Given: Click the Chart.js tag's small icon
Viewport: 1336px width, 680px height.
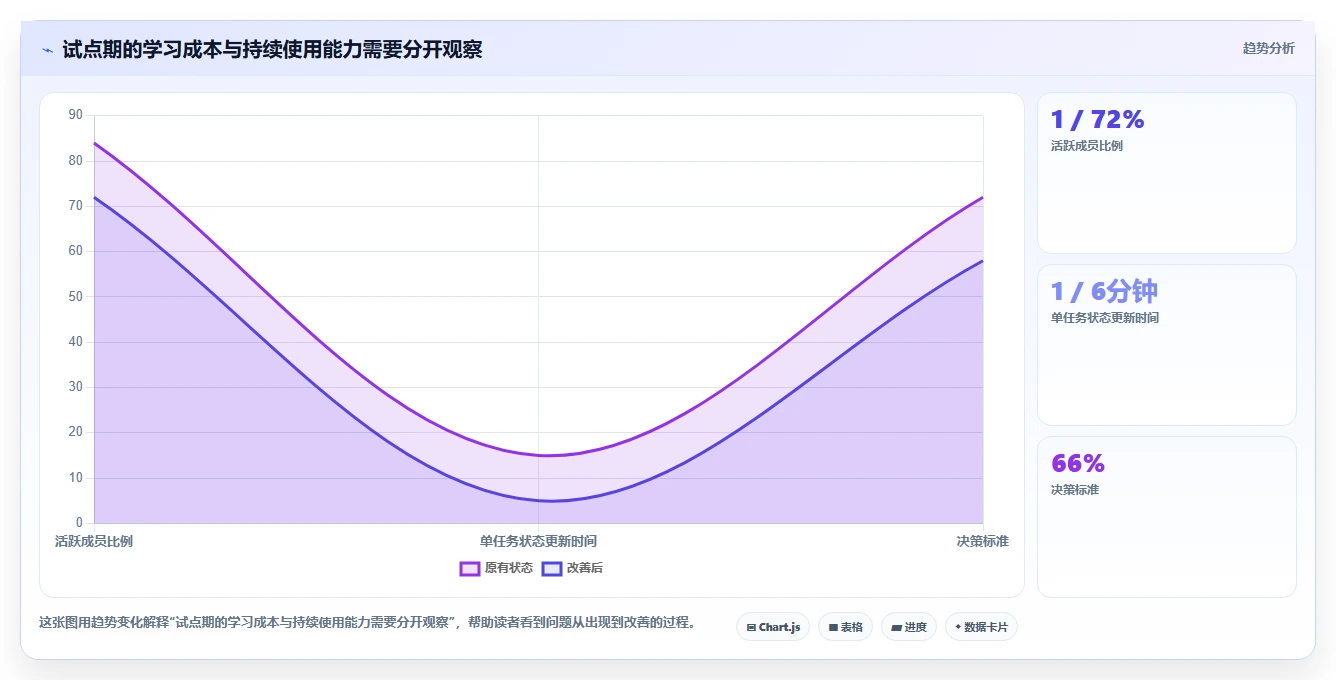Looking at the screenshot, I should click(x=751, y=628).
